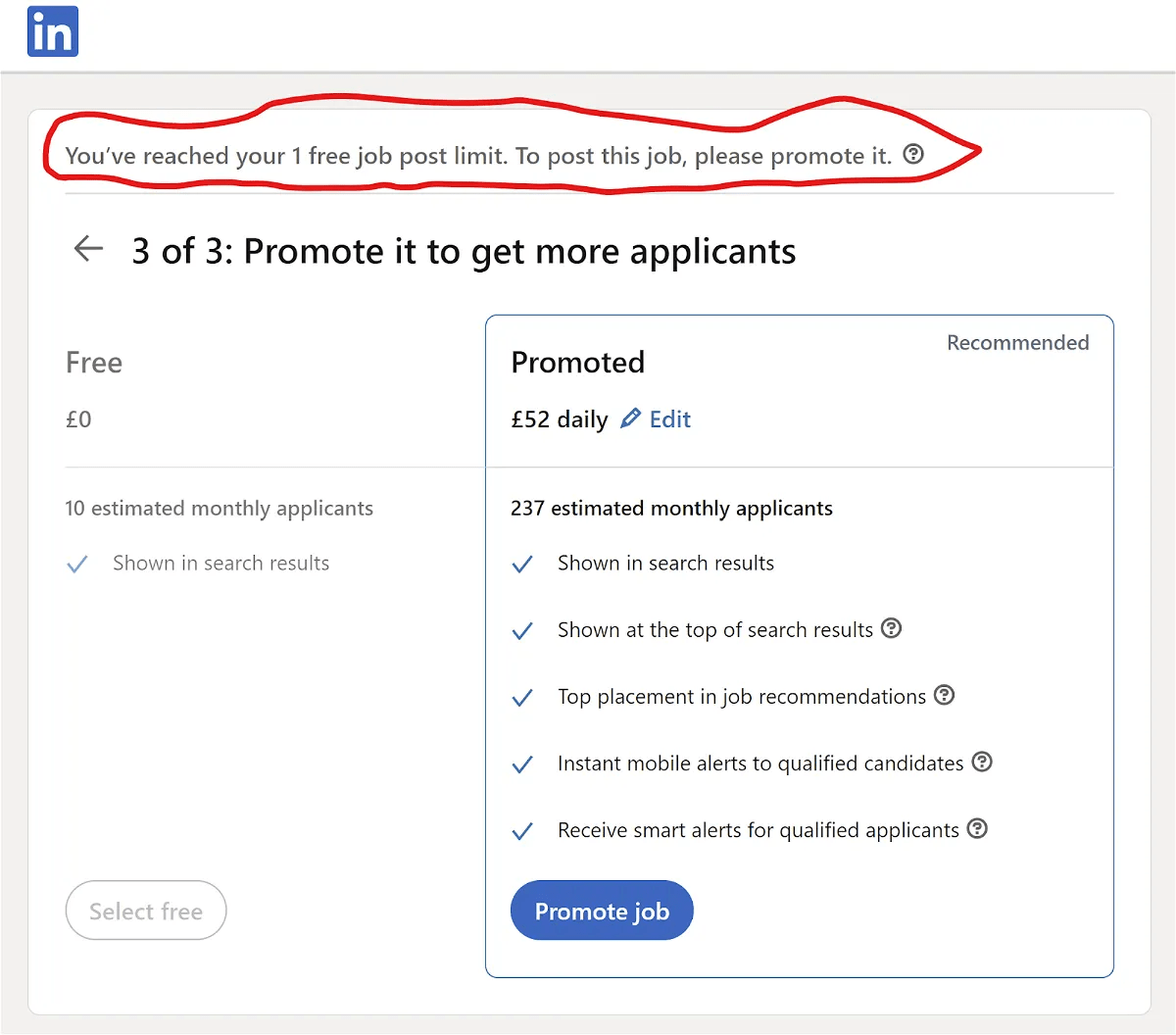Open help tooltip for Instant mobile alerts
Screen dimensions: 1176x1035
[982, 762]
